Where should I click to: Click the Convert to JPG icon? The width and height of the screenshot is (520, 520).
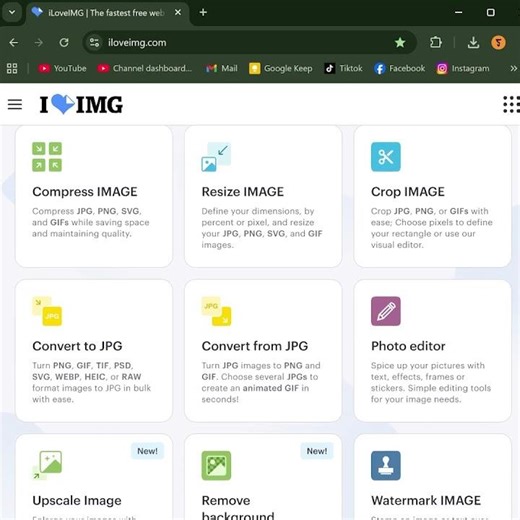(47, 311)
